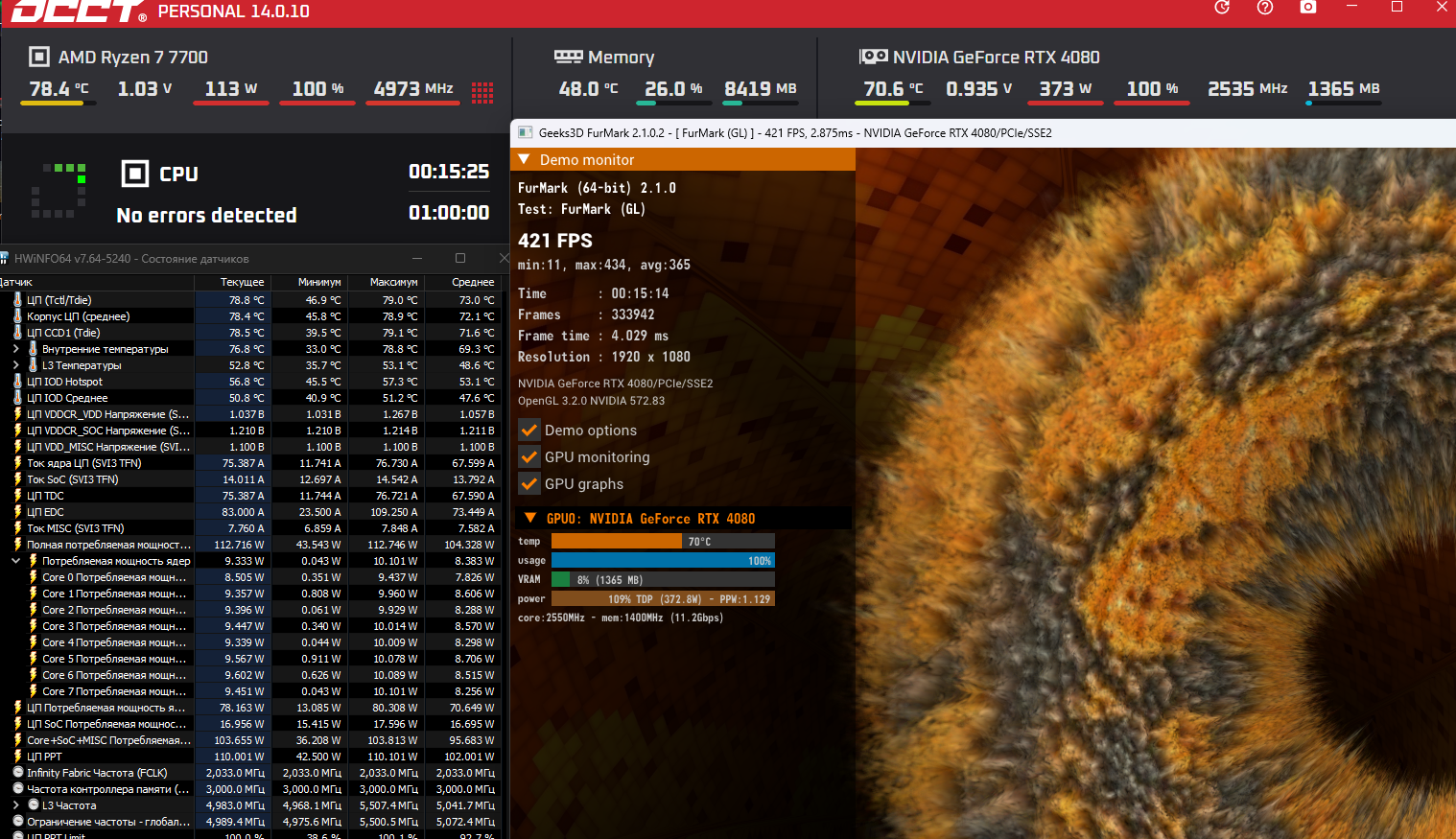Viewport: 1456px width, 839px height.
Task: Click clock icon of Infinity Fabric Частота row
Action: (17, 773)
